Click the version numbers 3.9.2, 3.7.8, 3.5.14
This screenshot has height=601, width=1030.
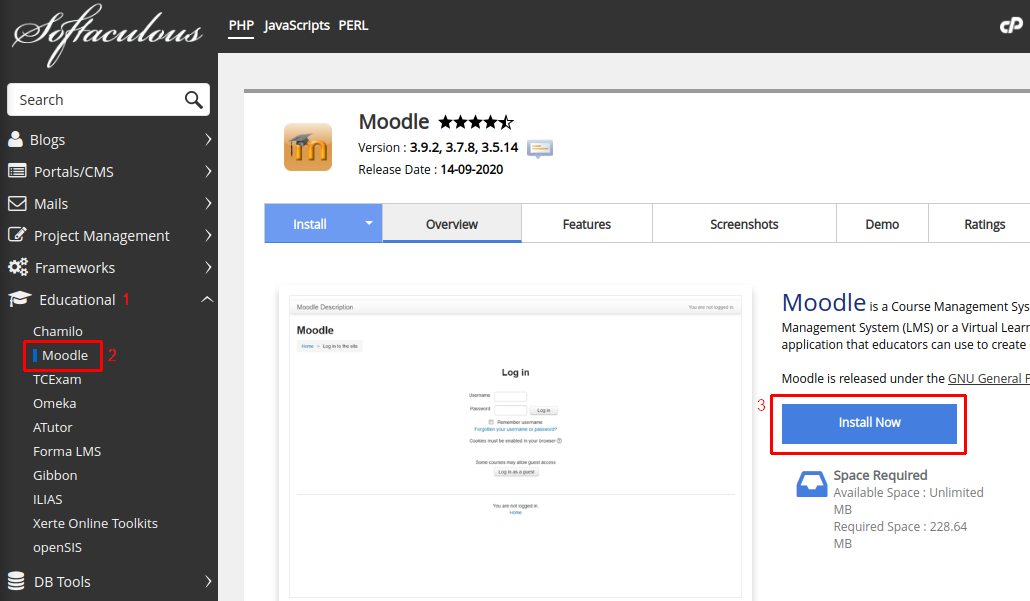(x=464, y=148)
